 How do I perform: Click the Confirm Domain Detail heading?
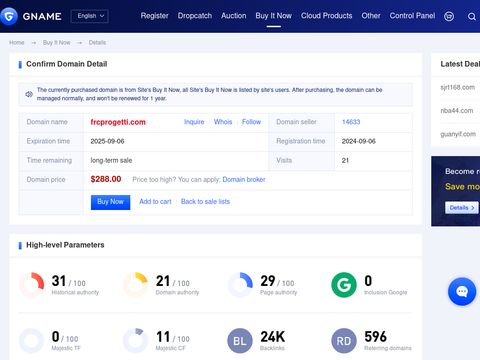[67, 64]
